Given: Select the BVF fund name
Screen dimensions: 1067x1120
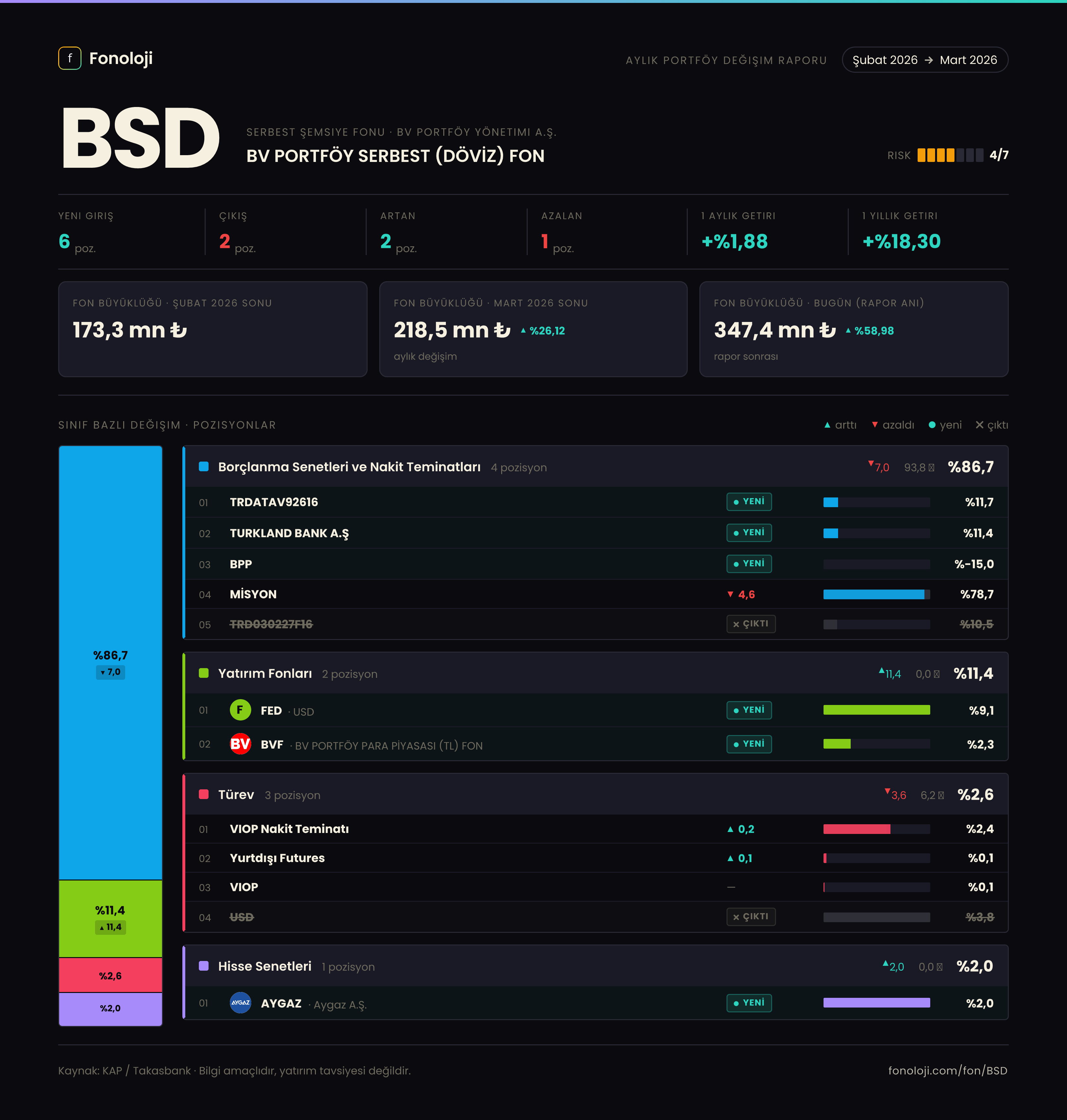Looking at the screenshot, I should (x=272, y=745).
